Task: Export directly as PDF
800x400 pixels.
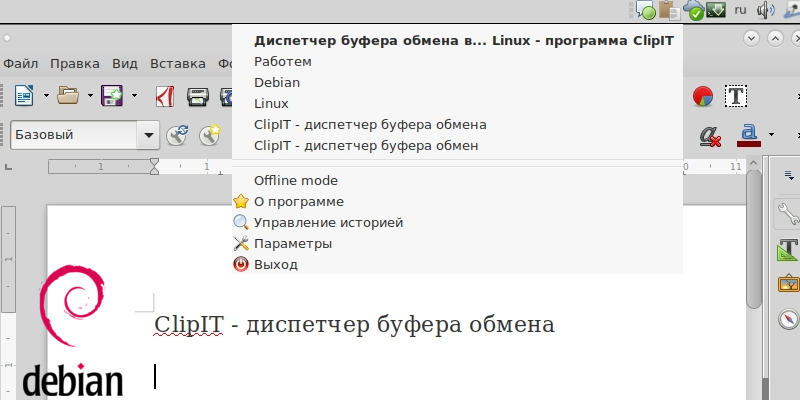Action: pos(165,95)
